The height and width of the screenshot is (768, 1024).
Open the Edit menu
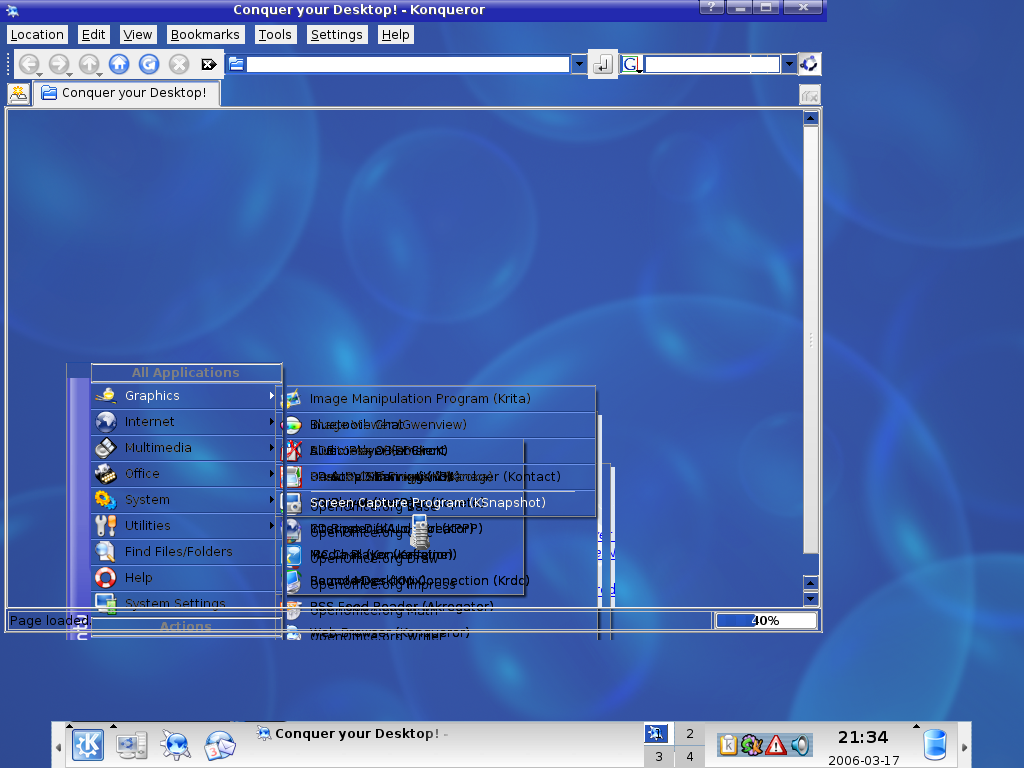[93, 35]
